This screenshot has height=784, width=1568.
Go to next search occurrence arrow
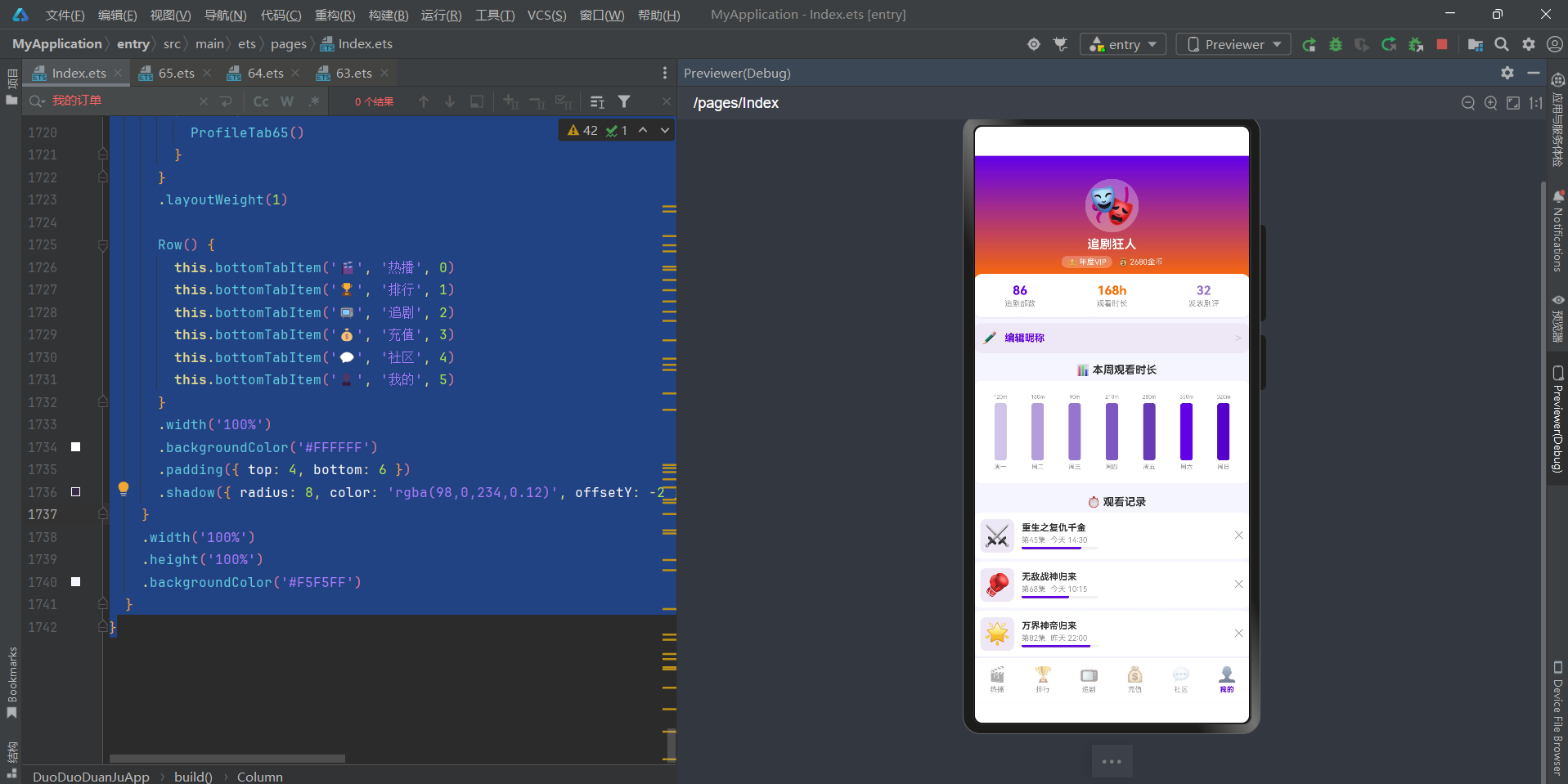[x=450, y=101]
